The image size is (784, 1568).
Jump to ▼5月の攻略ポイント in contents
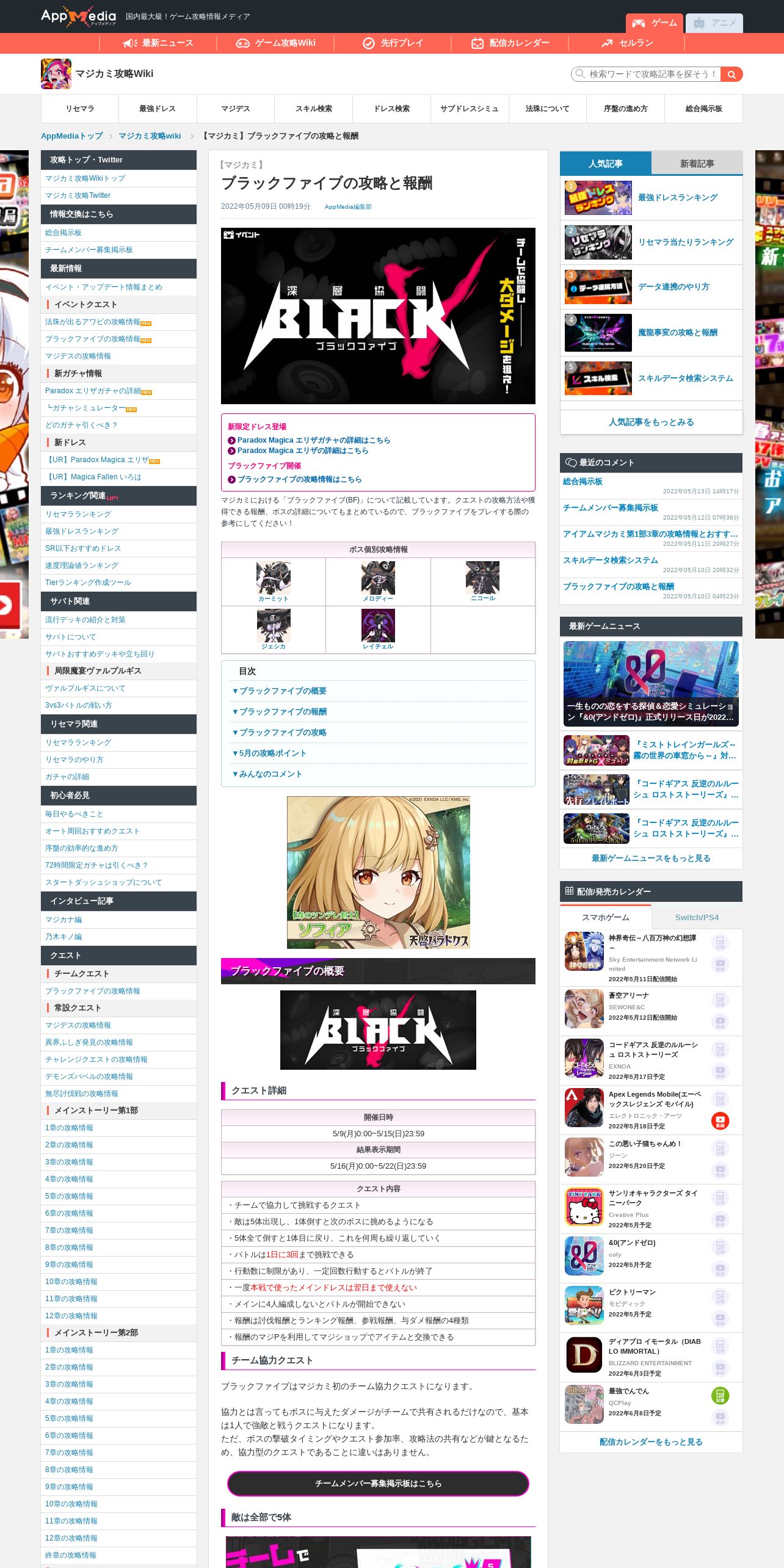269,753
